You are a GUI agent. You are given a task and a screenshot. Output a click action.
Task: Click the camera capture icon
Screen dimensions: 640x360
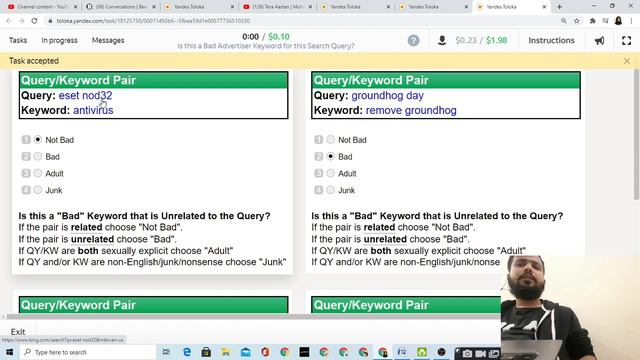pyautogui.click(x=467, y=353)
